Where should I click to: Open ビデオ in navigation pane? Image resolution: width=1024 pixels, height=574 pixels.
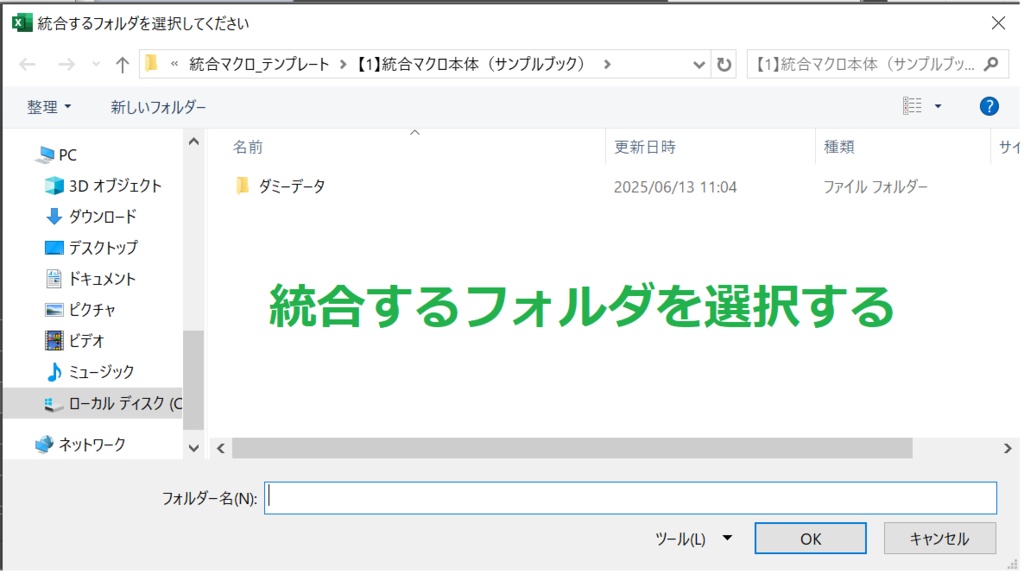point(74,340)
